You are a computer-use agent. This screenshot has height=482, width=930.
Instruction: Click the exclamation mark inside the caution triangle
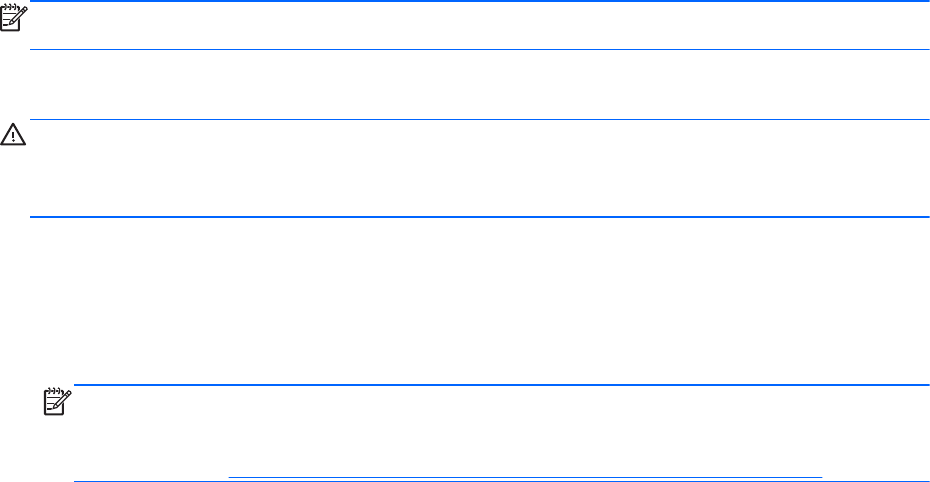pyautogui.click(x=13, y=136)
